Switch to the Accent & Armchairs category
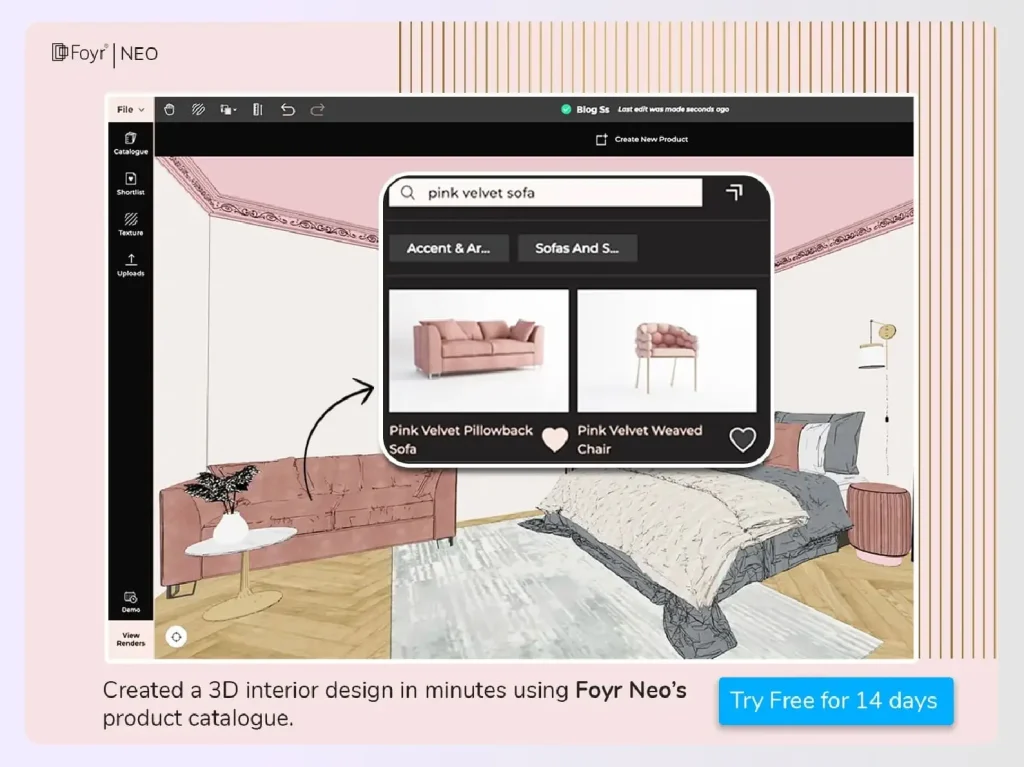 click(448, 248)
